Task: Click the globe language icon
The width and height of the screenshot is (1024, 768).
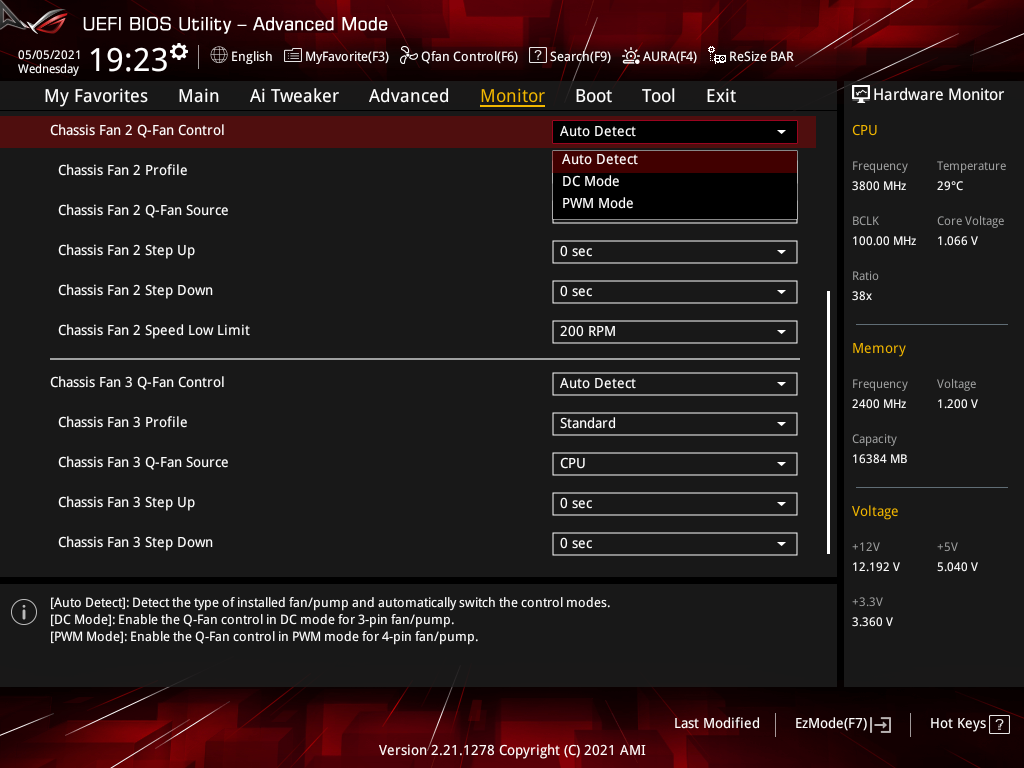Action: [x=219, y=56]
